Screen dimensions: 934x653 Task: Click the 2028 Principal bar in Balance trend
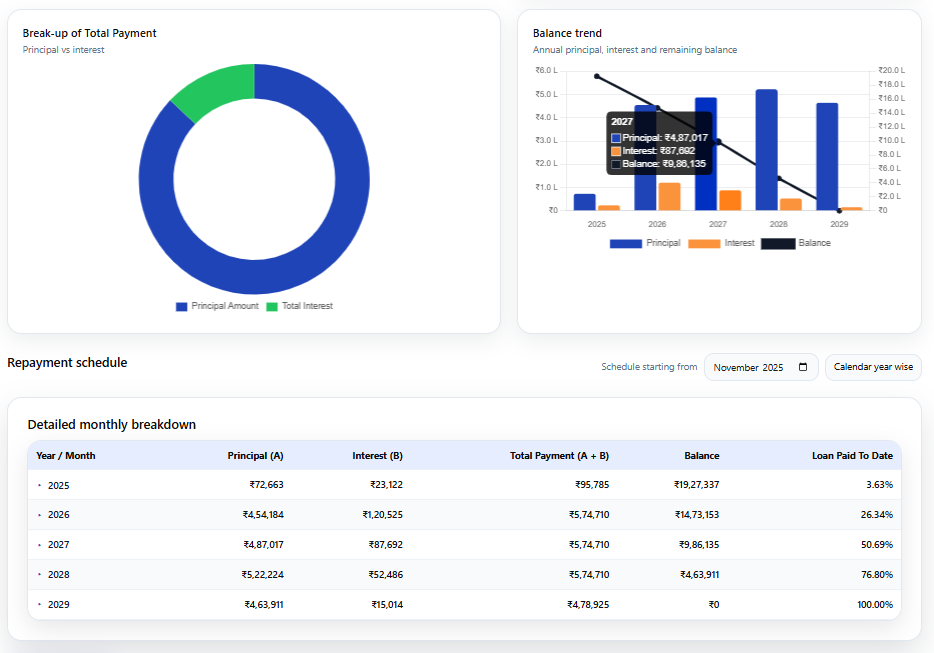[766, 150]
